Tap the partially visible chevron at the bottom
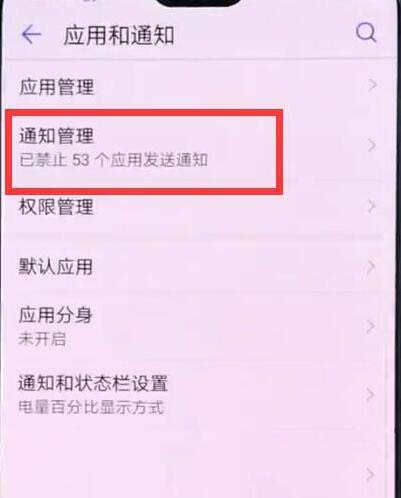Viewport: 401px width, 498px height. [369, 475]
